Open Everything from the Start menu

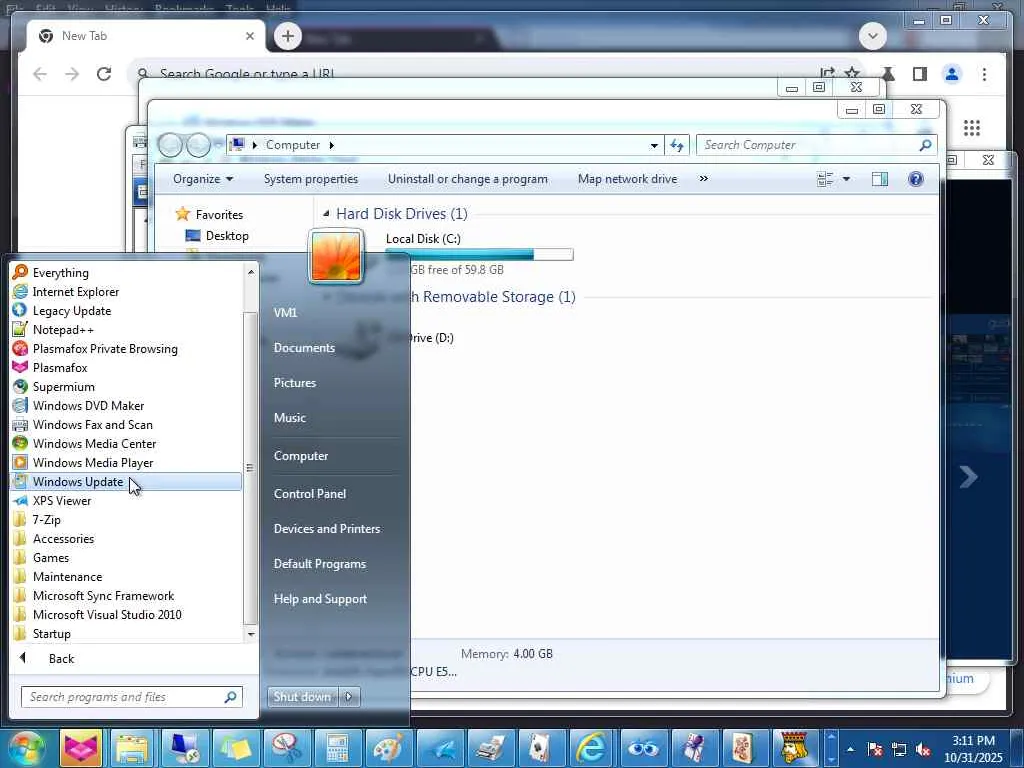point(61,272)
